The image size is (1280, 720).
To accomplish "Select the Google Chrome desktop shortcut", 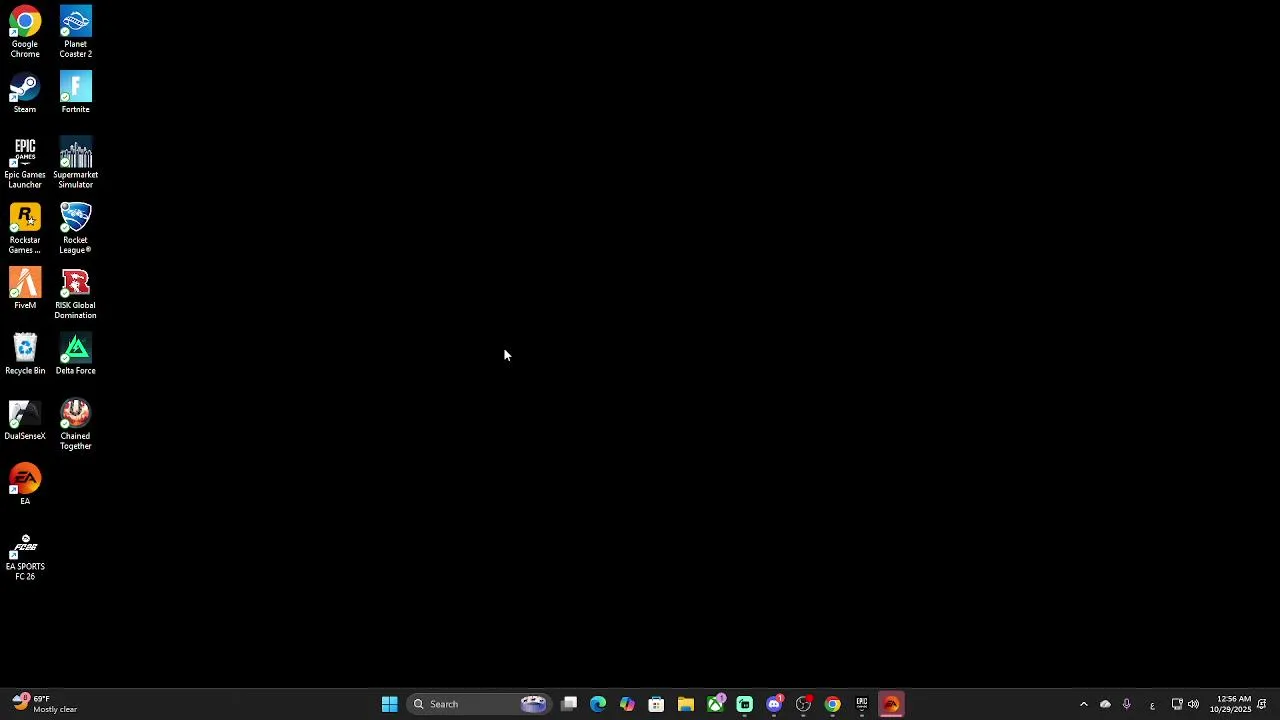I will click(25, 32).
